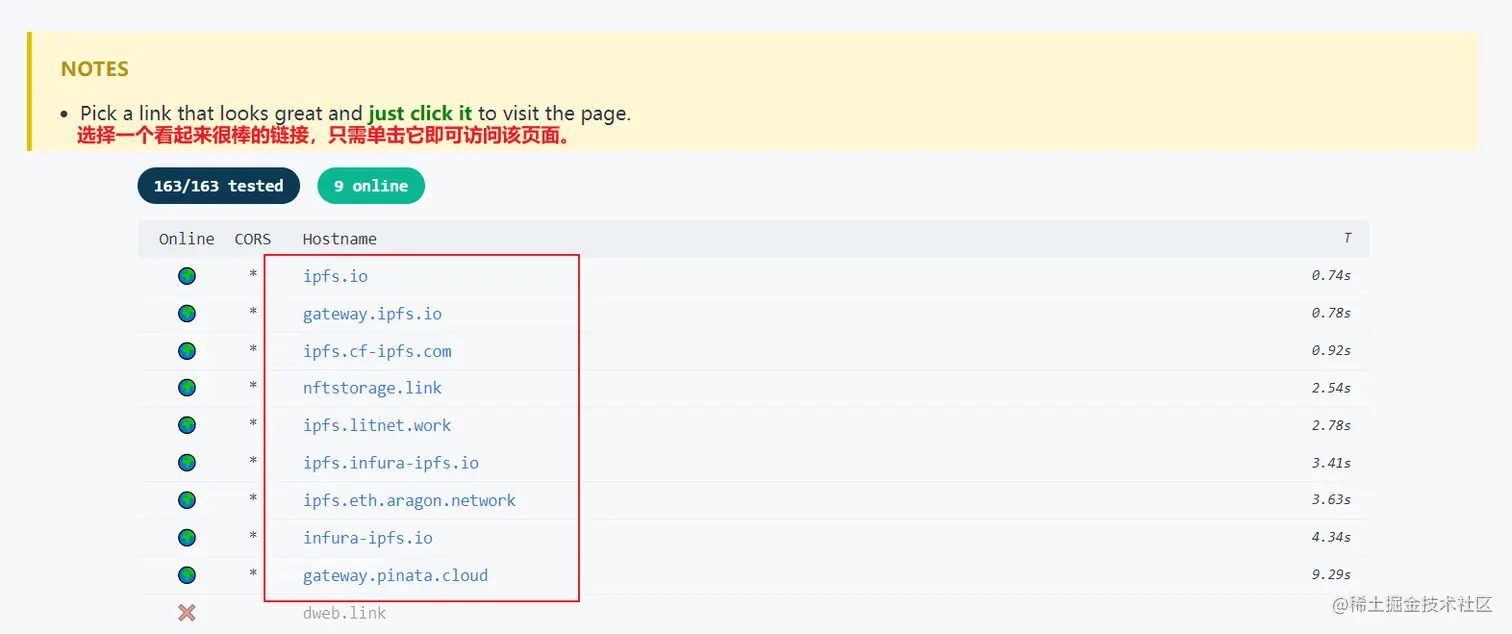Click the red X offline icon for dweb.link
The image size is (1512, 634).
point(187,613)
